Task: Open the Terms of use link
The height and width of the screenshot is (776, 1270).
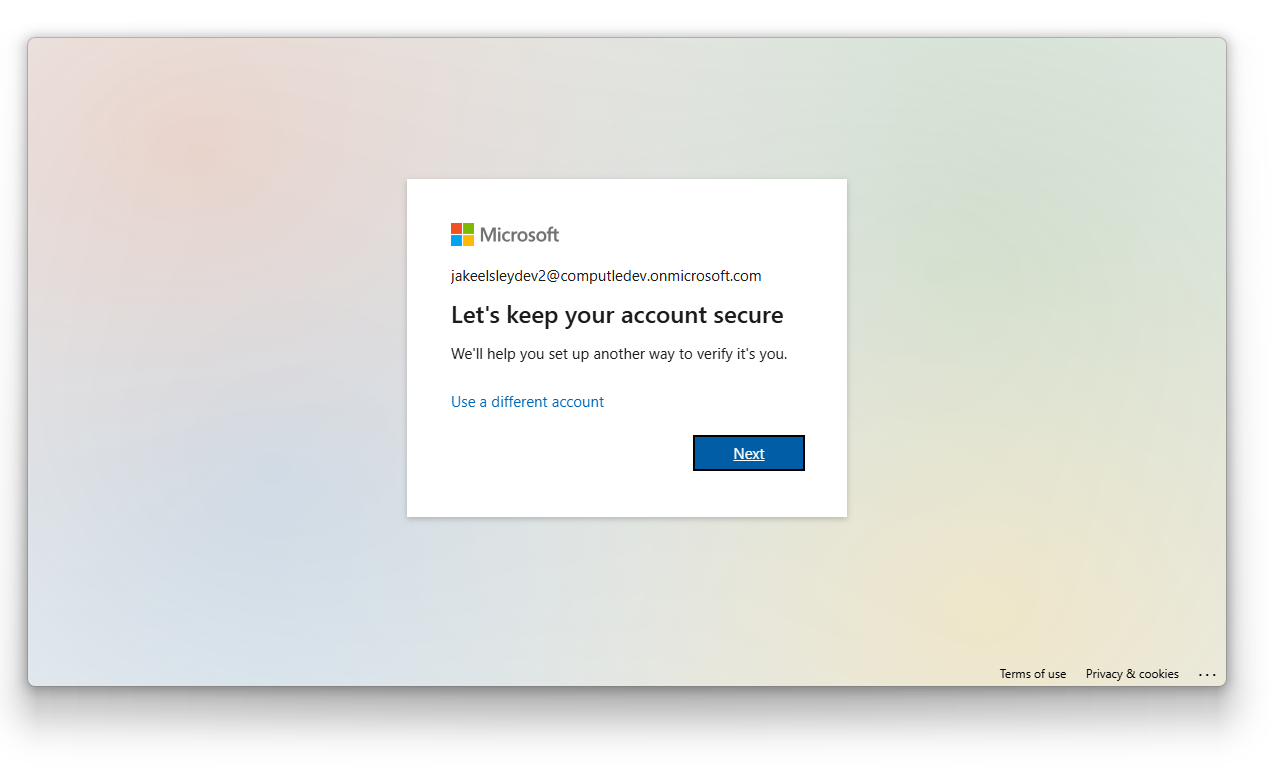Action: click(1032, 674)
